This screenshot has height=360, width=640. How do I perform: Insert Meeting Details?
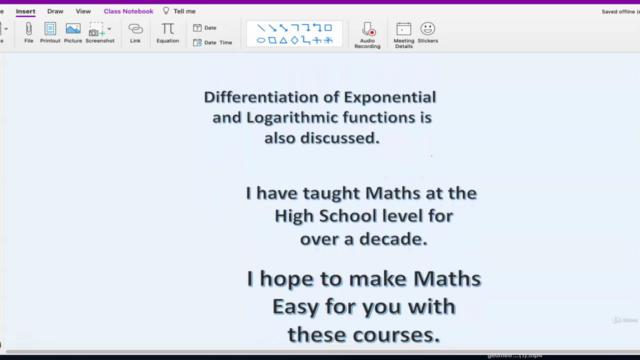pyautogui.click(x=404, y=36)
